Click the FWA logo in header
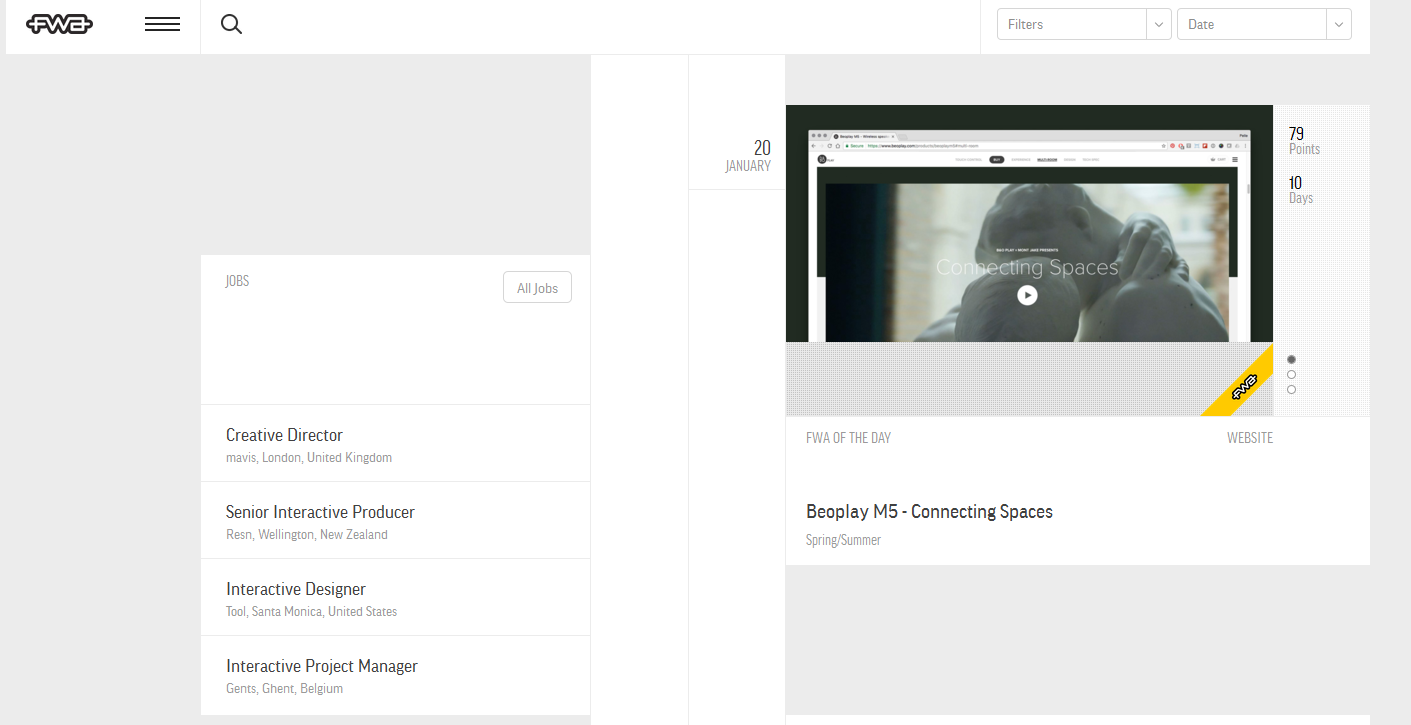The height and width of the screenshot is (725, 1411). (x=59, y=25)
